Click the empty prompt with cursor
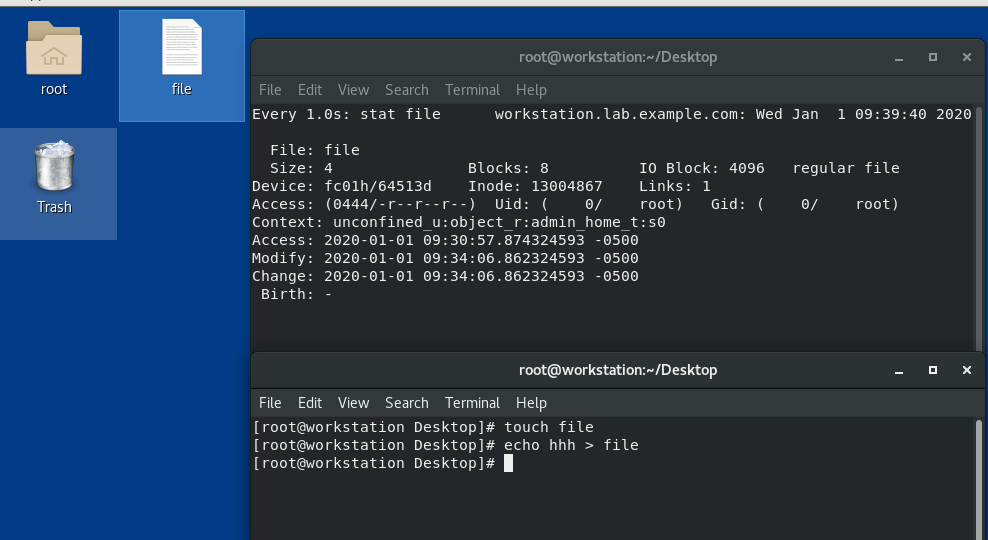The width and height of the screenshot is (988, 540). [x=382, y=463]
